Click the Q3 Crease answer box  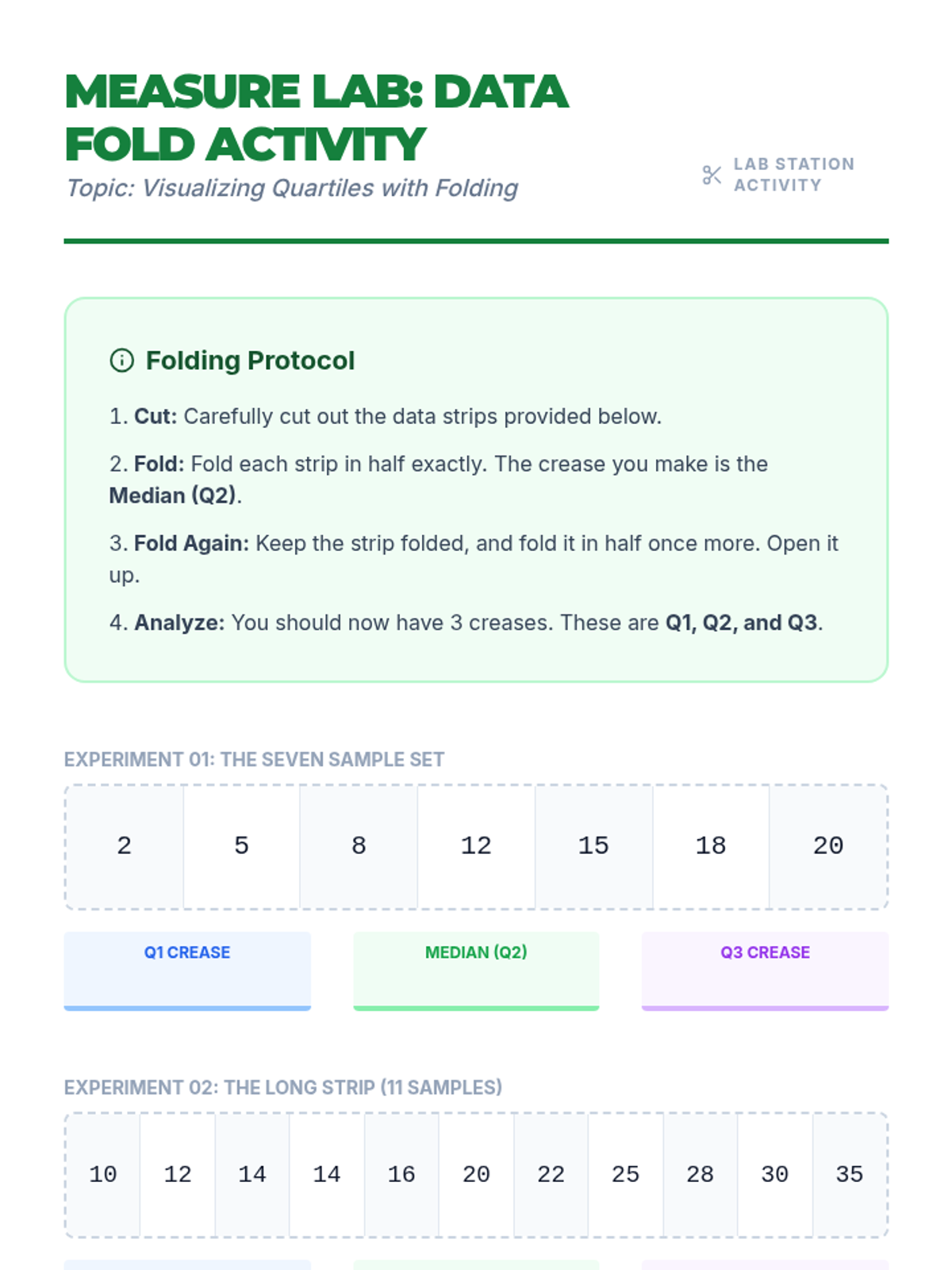(765, 971)
